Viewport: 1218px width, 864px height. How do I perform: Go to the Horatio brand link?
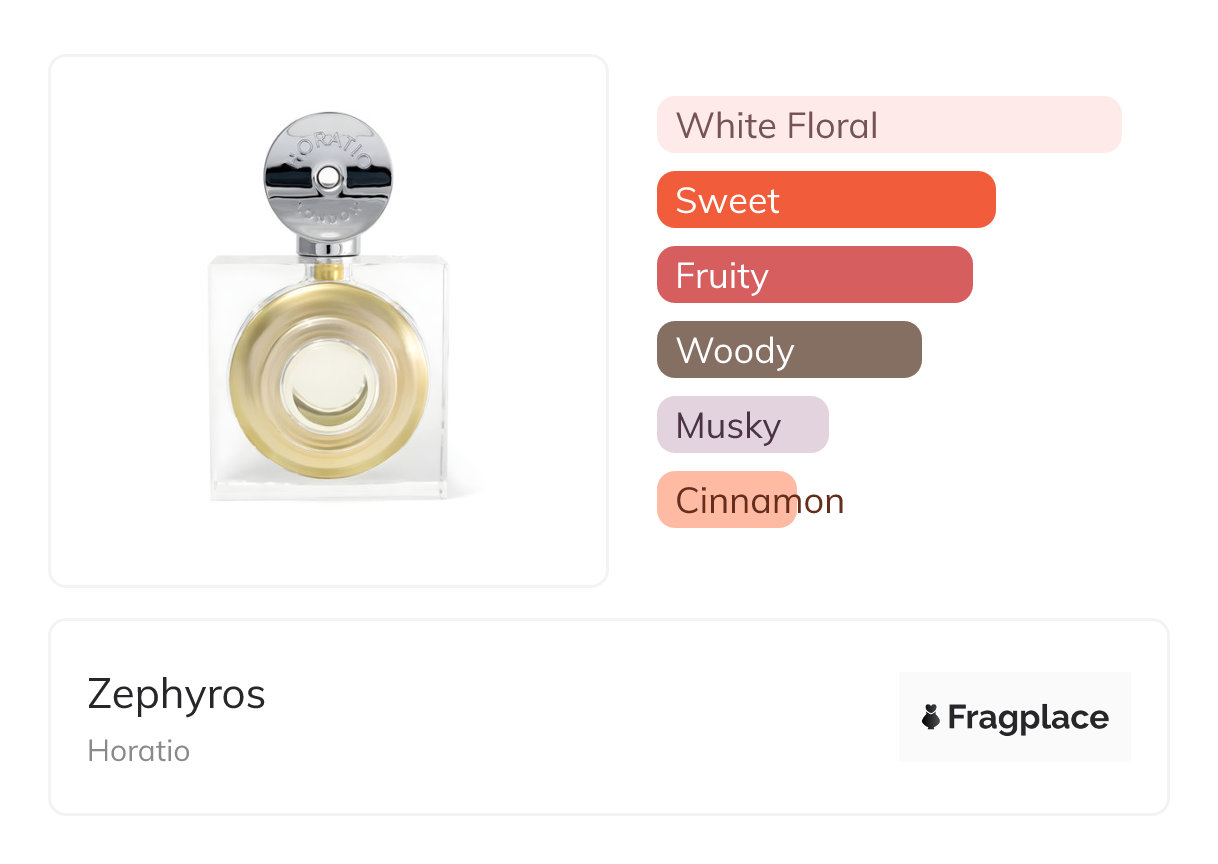click(139, 750)
